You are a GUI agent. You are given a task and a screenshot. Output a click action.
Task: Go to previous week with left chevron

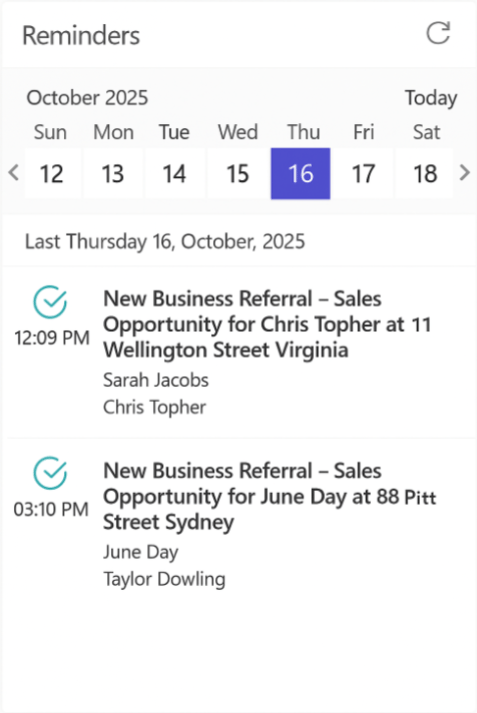click(x=14, y=173)
